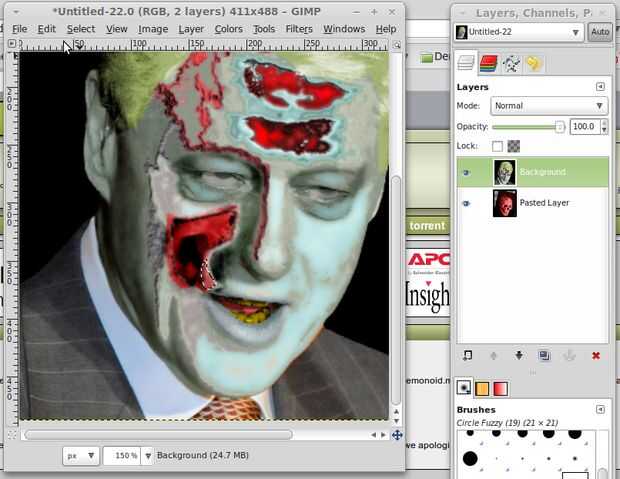
Task: Click the vertical scrollbar of the canvas
Action: tap(397, 291)
